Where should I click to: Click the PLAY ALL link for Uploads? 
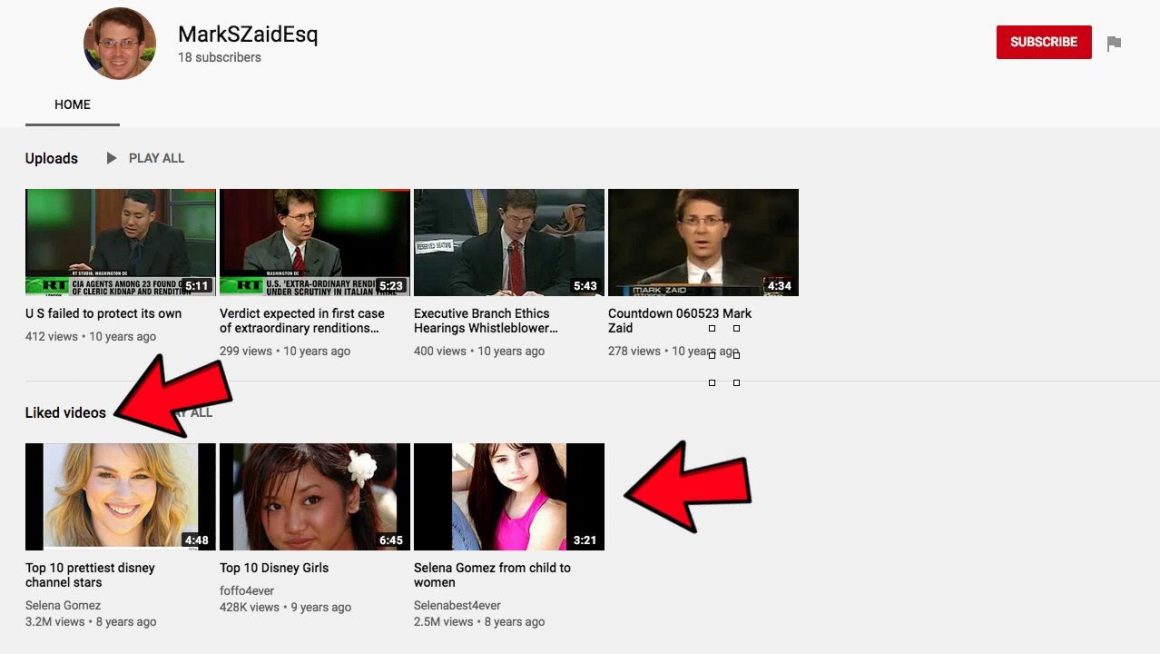(156, 158)
